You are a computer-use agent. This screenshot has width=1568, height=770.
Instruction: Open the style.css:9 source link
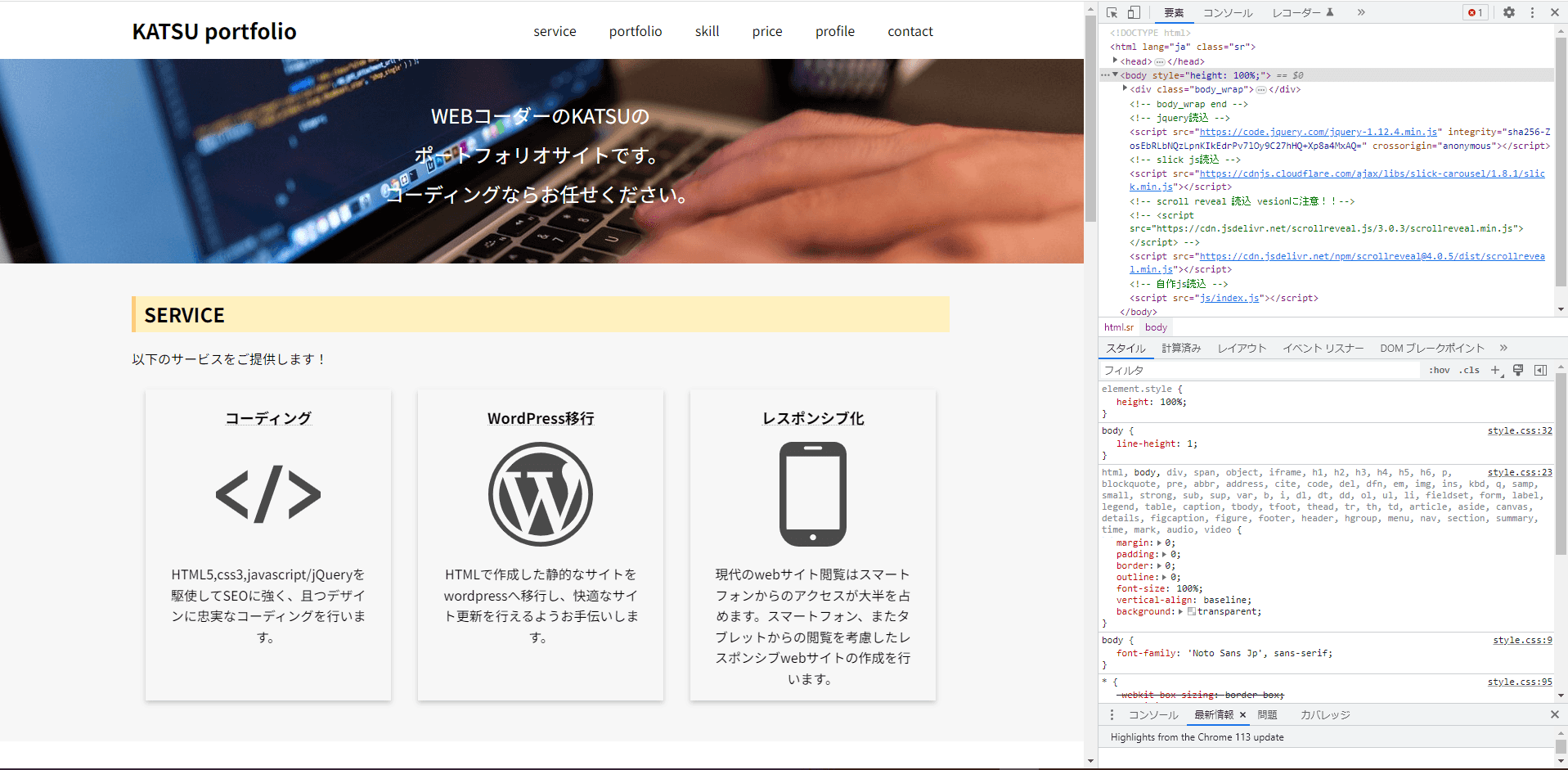[x=1522, y=640]
